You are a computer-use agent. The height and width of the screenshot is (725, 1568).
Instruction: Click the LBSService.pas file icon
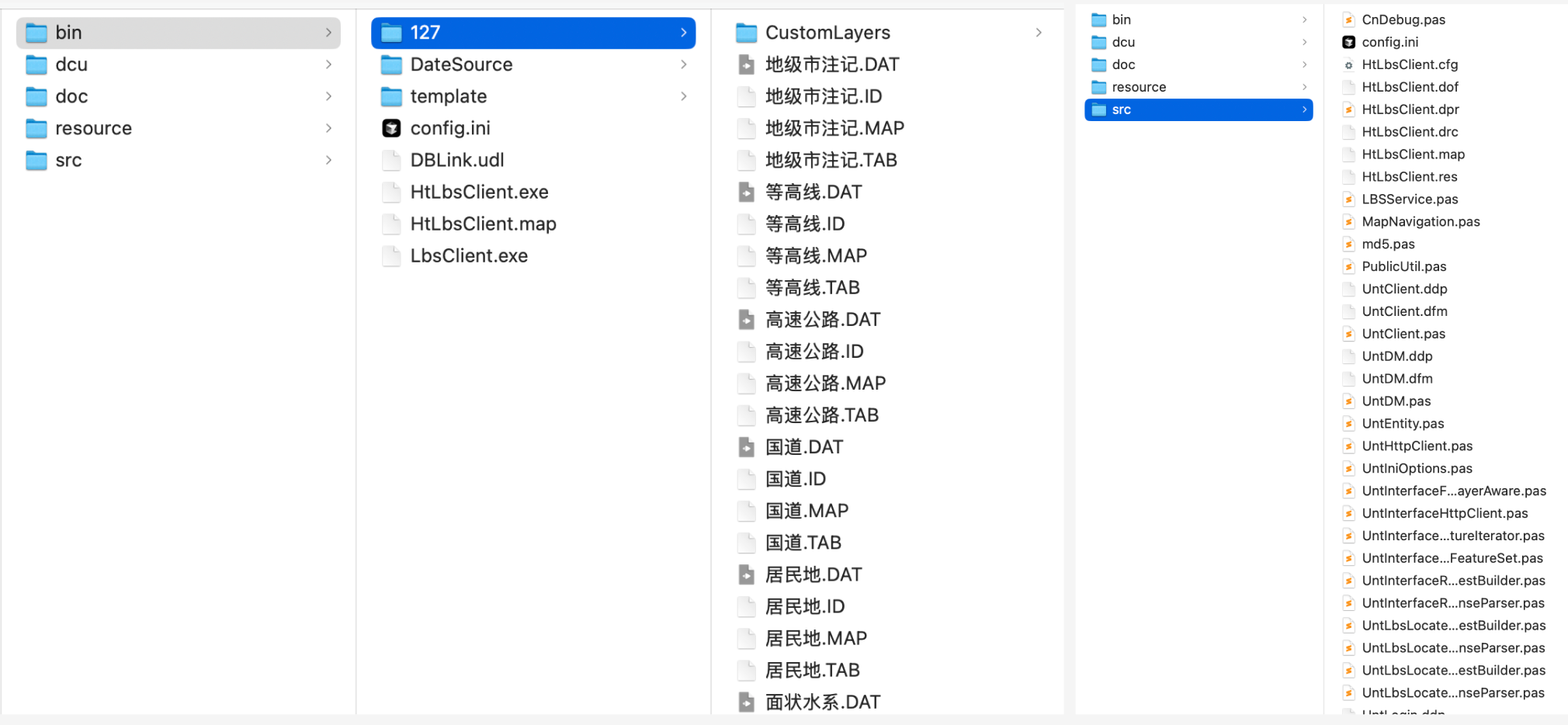pyautogui.click(x=1349, y=199)
